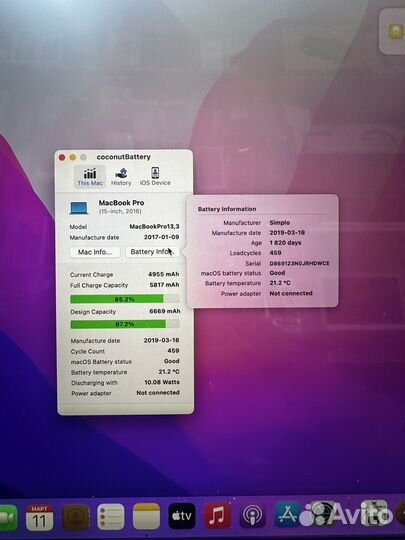Open Podcasts from the Dock
Screen dimensions: 405x540
point(252,515)
